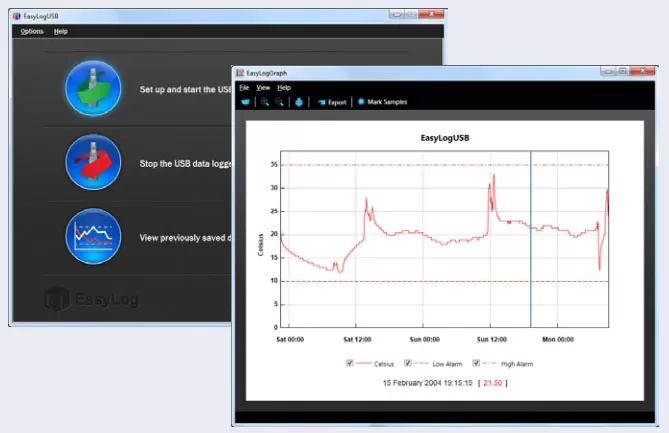This screenshot has height=433, width=669.
Task: Click the EasyLogUSB chart title
Action: [445, 138]
